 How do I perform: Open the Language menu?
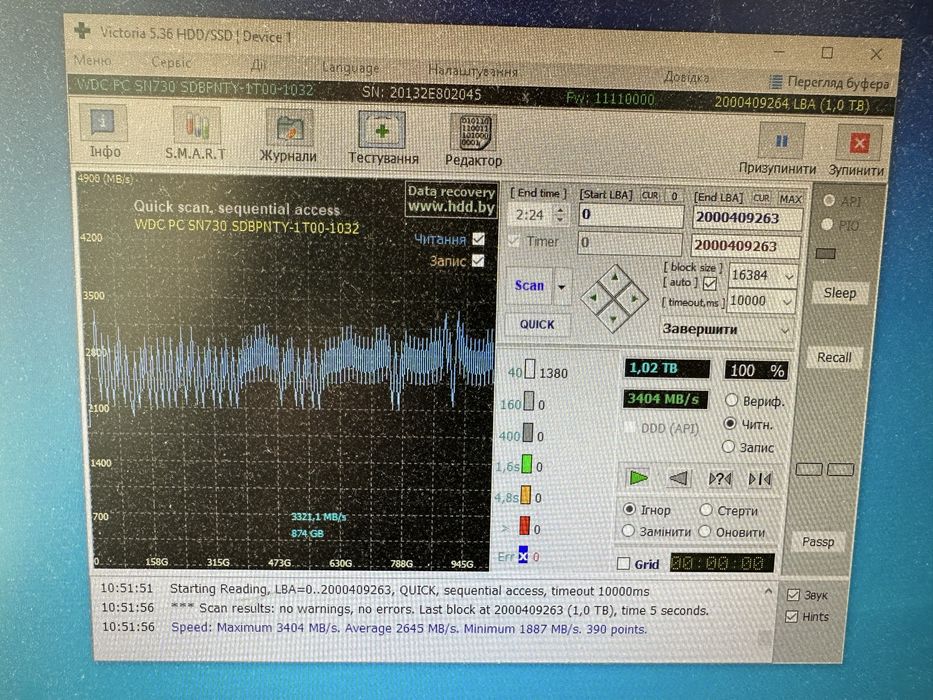pos(351,67)
